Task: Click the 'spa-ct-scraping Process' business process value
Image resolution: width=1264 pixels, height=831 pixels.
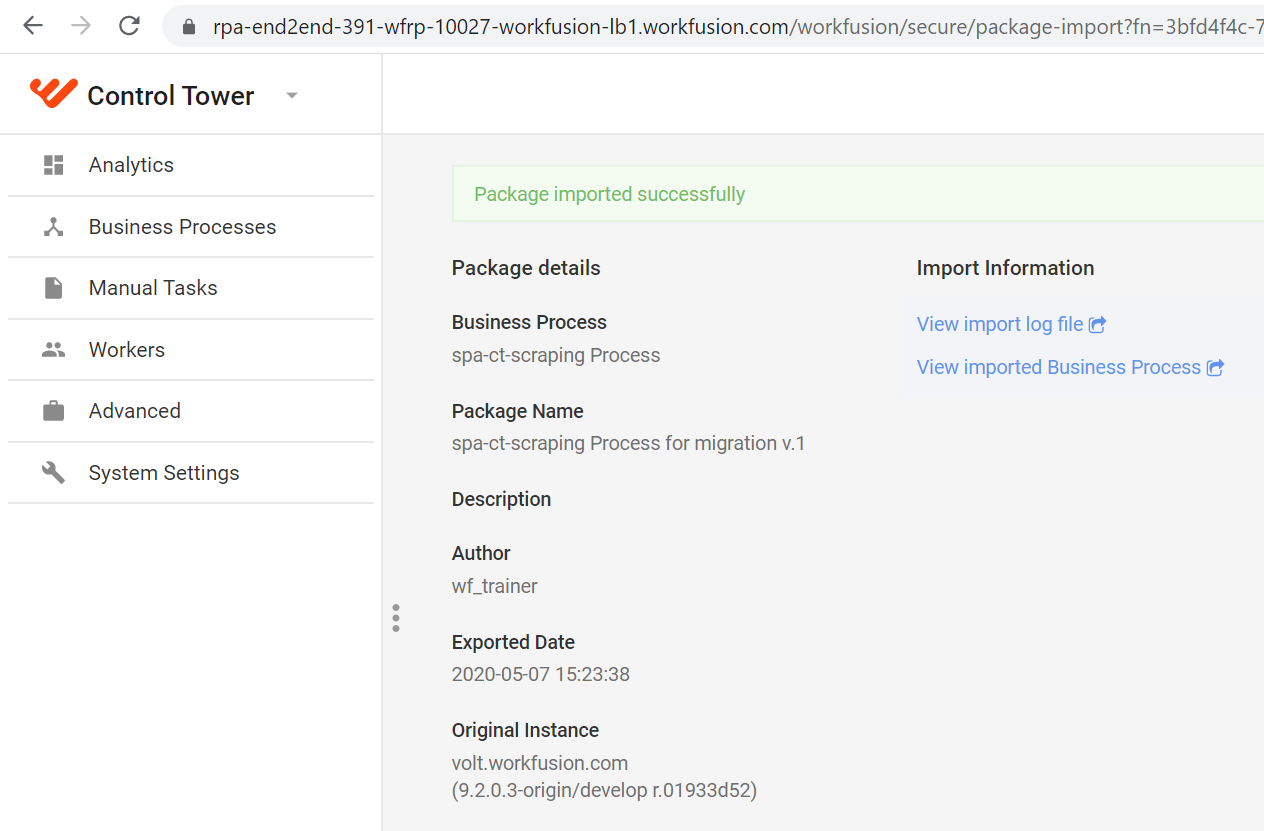Action: (x=556, y=355)
